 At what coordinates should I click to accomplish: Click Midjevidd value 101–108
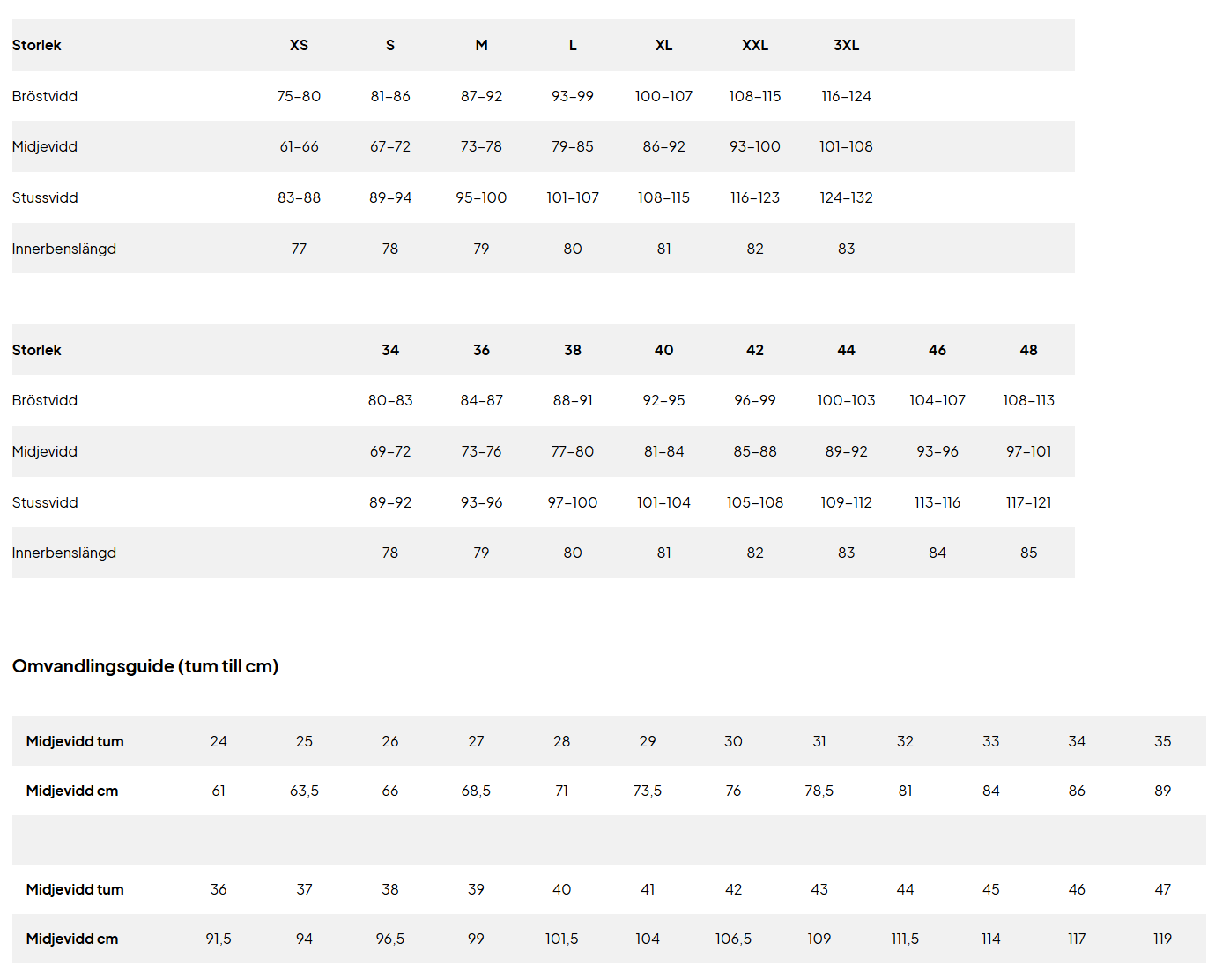click(846, 146)
